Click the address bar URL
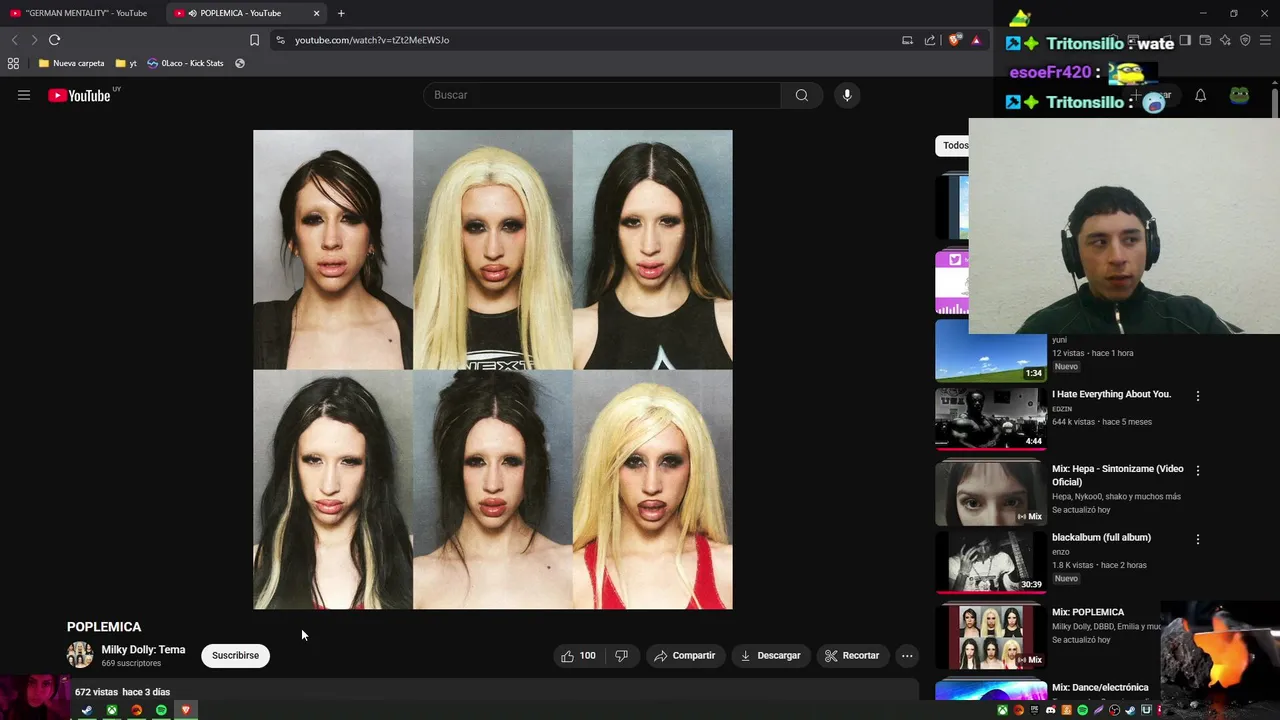1280x720 pixels. click(x=372, y=40)
